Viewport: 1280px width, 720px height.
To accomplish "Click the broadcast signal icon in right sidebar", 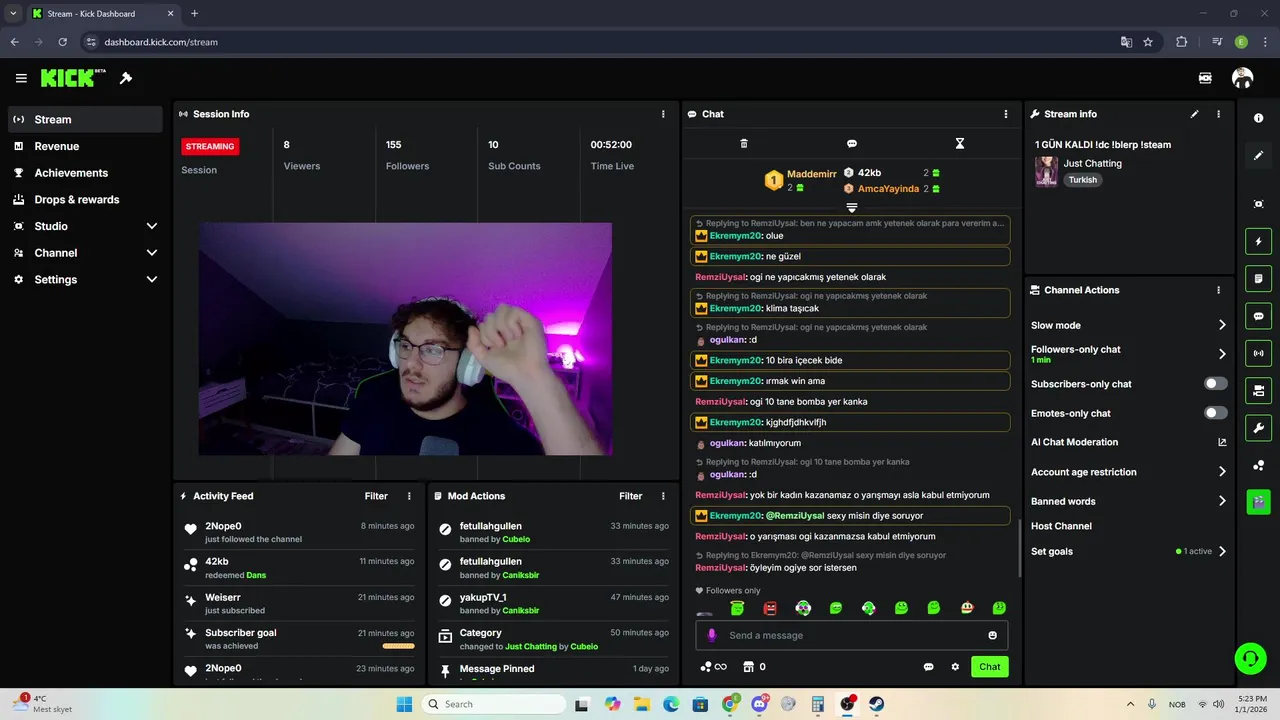I will pyautogui.click(x=1258, y=353).
